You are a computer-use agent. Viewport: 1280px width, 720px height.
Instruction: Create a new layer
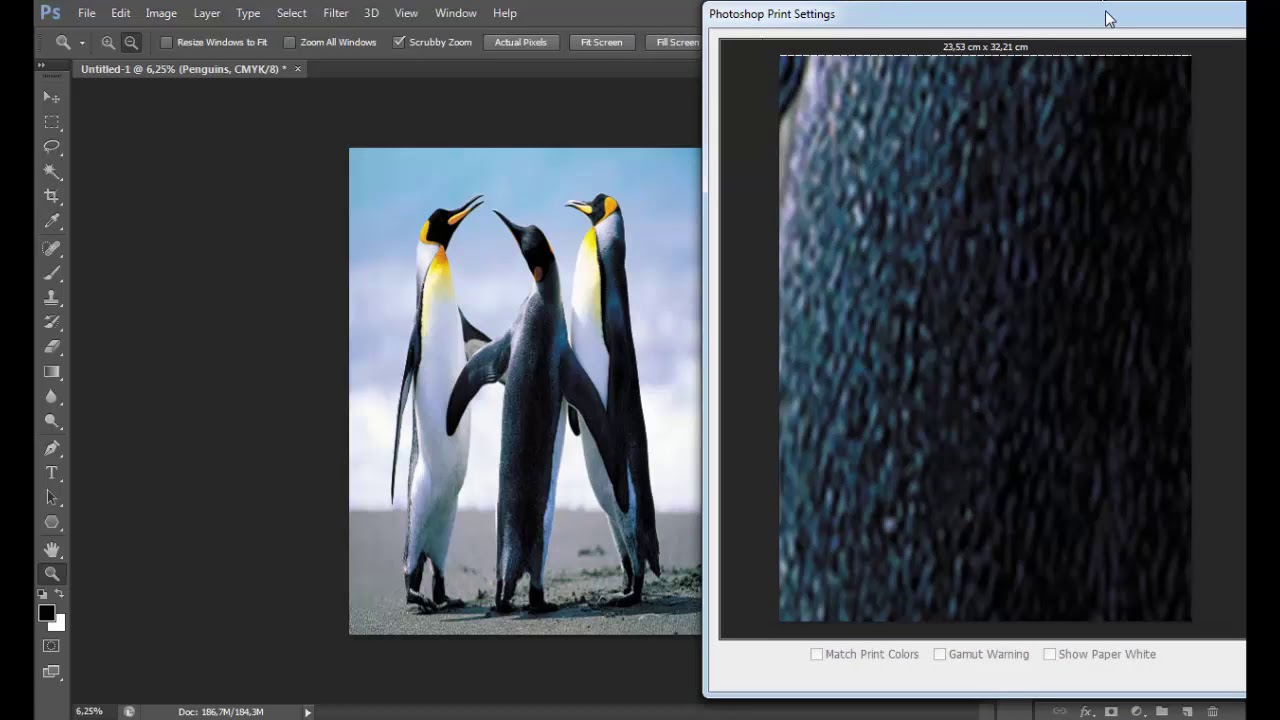[x=1187, y=712]
